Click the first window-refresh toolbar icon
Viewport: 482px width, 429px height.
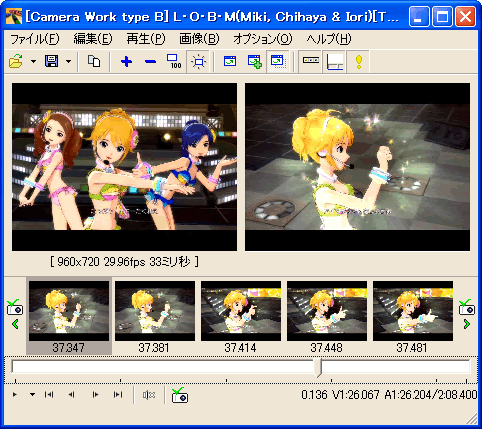(x=230, y=61)
